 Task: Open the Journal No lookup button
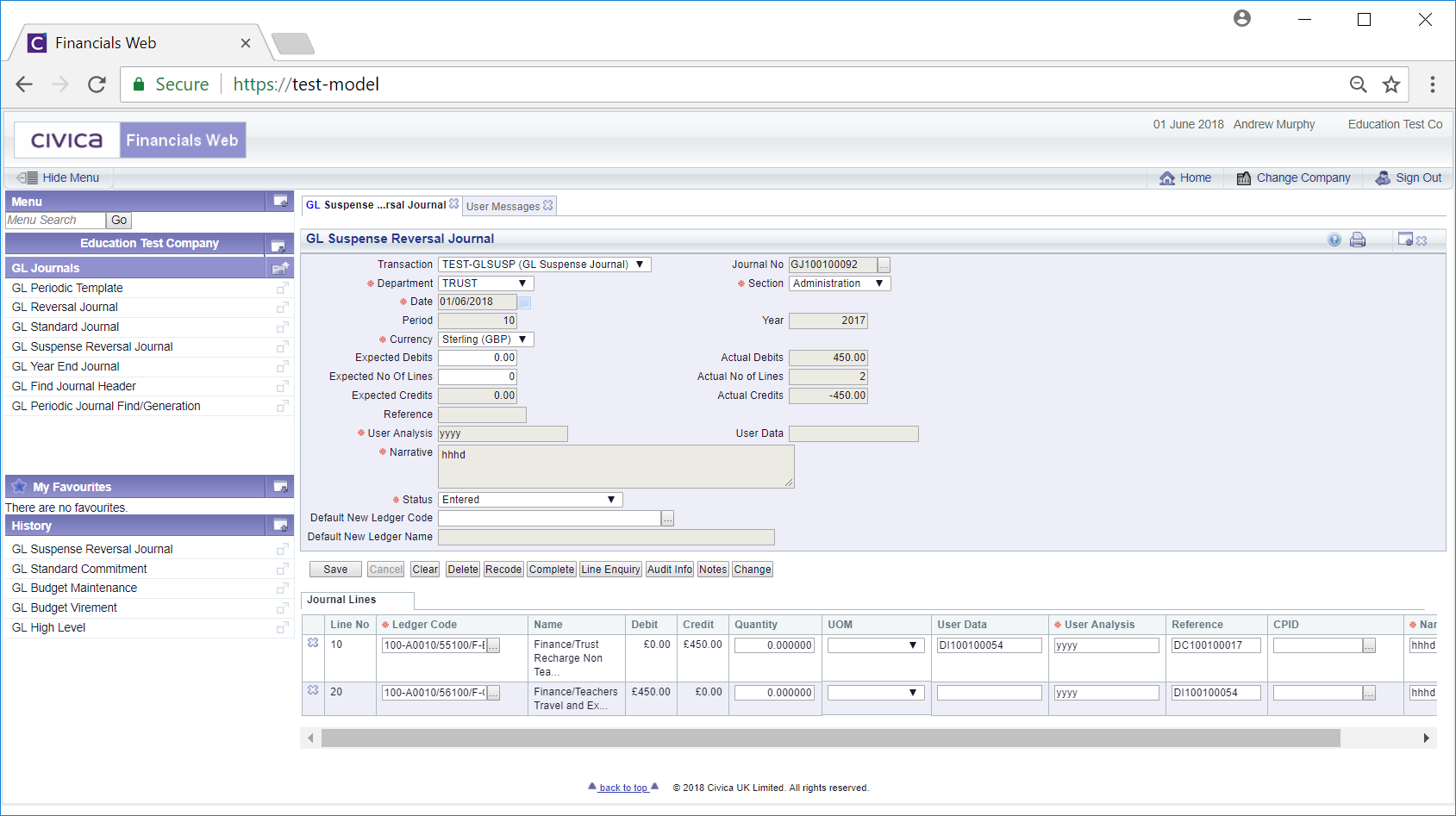[x=884, y=265]
